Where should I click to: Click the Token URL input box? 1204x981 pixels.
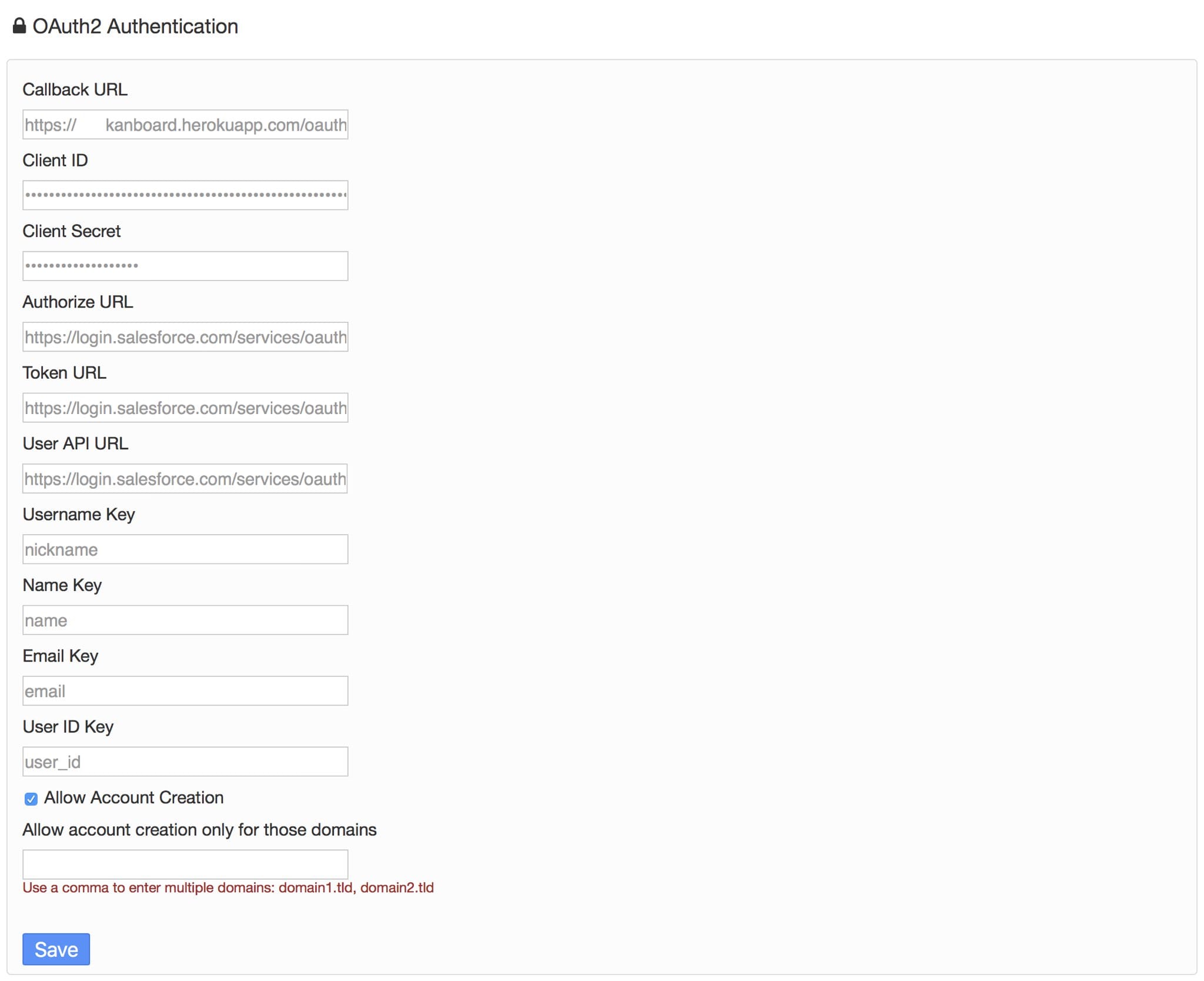[x=185, y=408]
